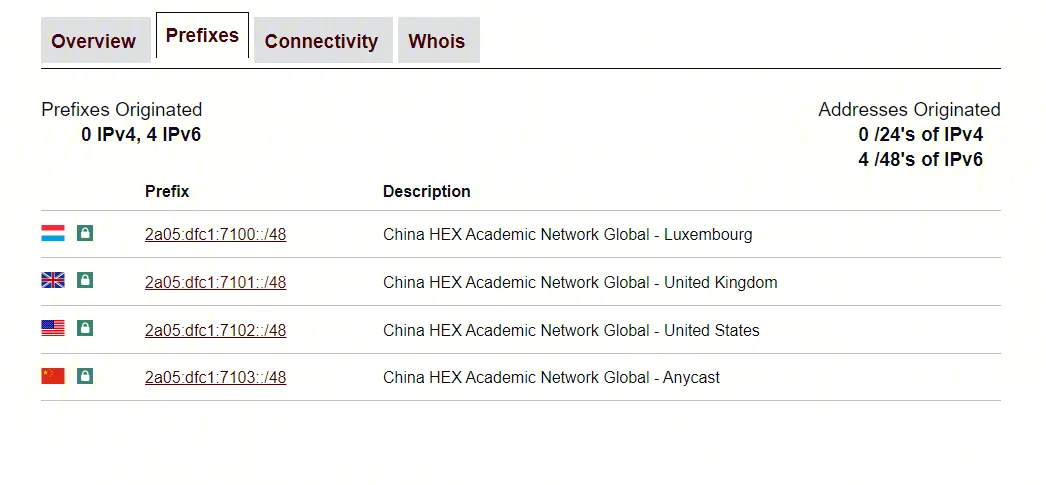Click the China flag icon
The width and height of the screenshot is (1046, 485).
click(x=53, y=376)
